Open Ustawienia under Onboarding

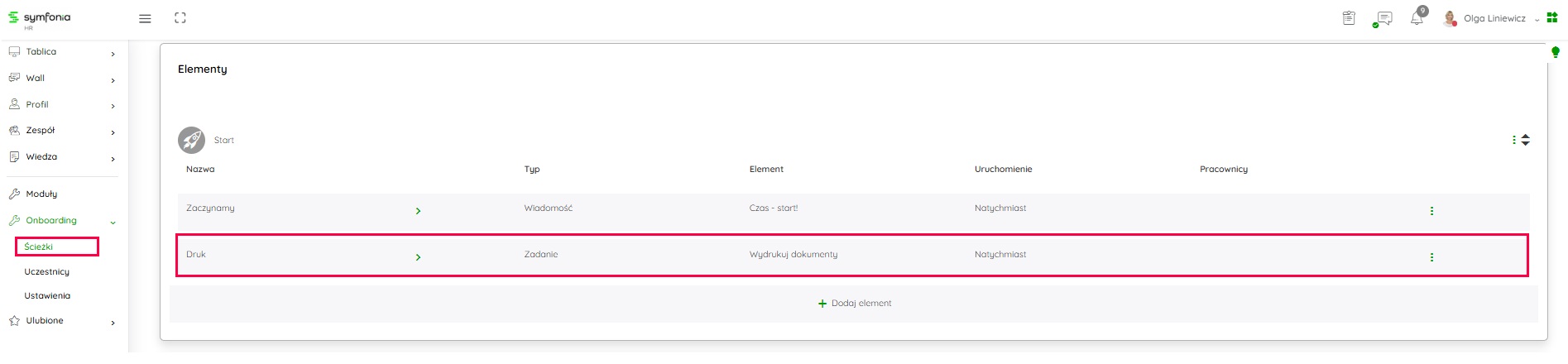pos(47,296)
